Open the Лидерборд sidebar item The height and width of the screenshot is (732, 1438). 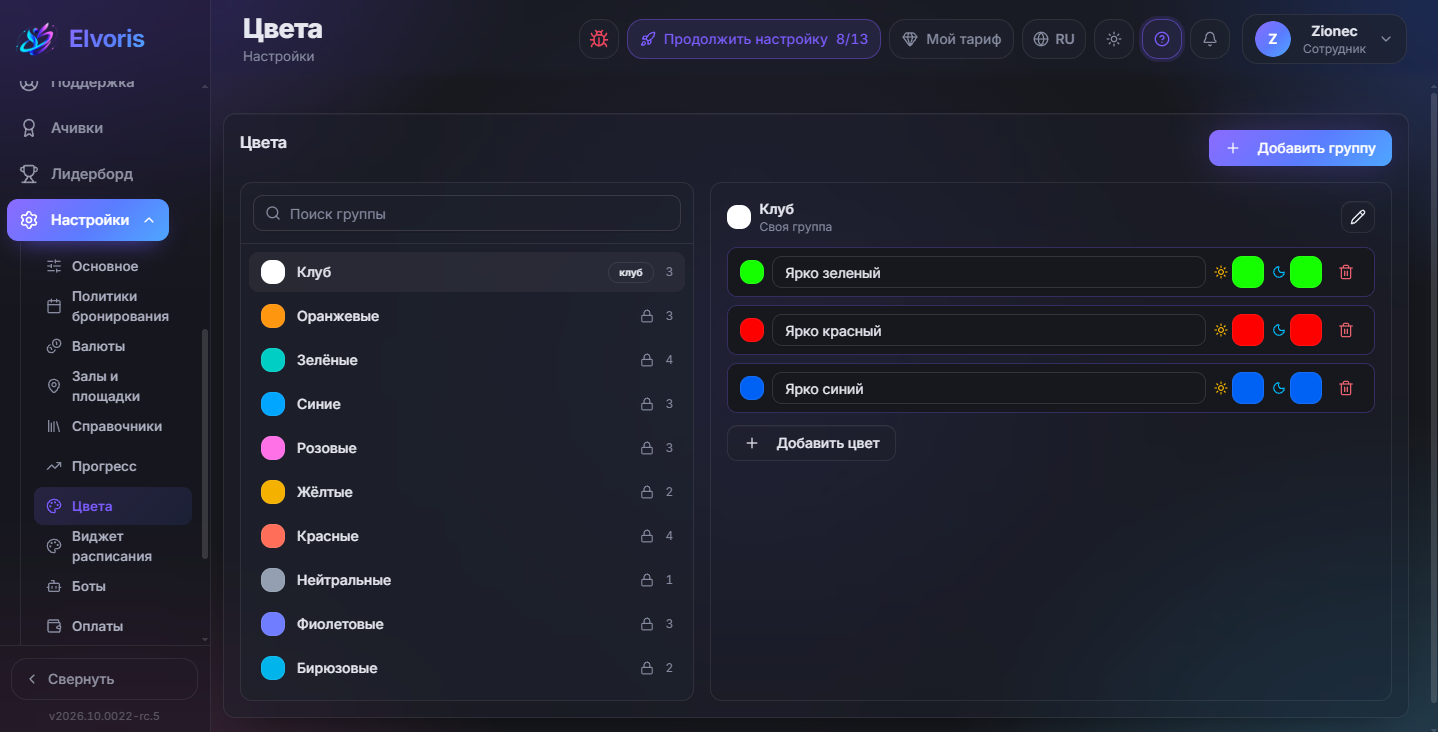[x=92, y=174]
